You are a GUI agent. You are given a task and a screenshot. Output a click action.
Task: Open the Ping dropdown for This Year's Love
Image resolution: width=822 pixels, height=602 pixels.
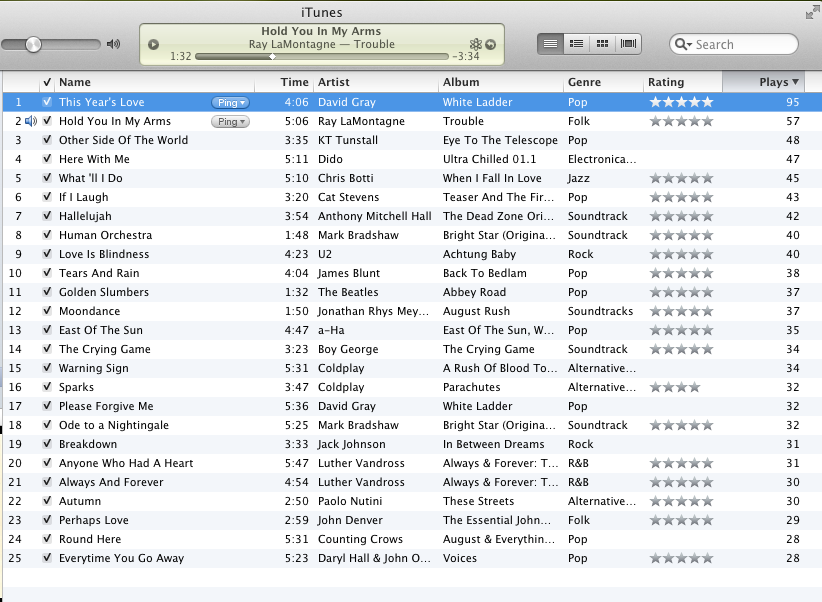pyautogui.click(x=230, y=103)
